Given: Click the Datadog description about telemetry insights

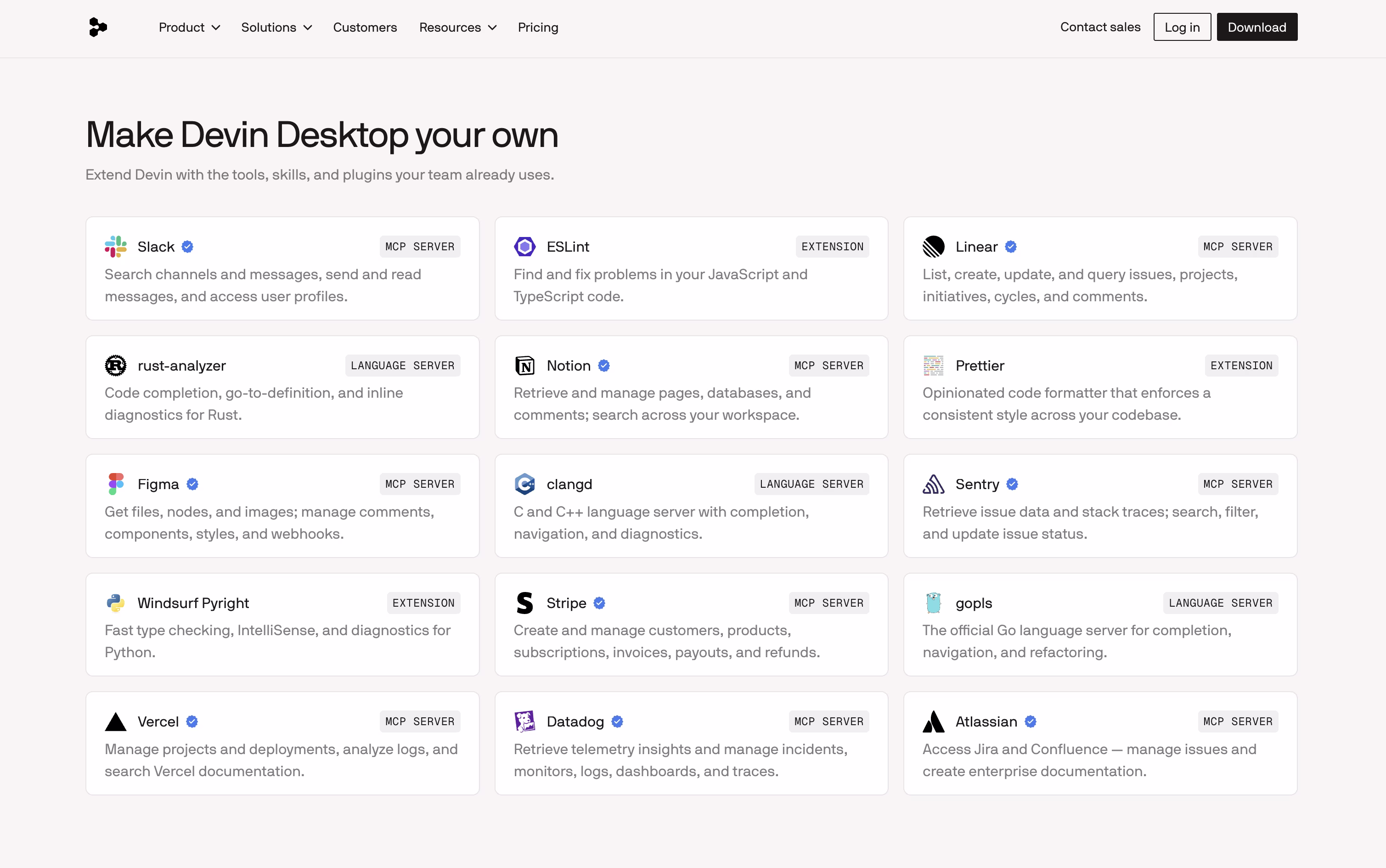Looking at the screenshot, I should [681, 760].
